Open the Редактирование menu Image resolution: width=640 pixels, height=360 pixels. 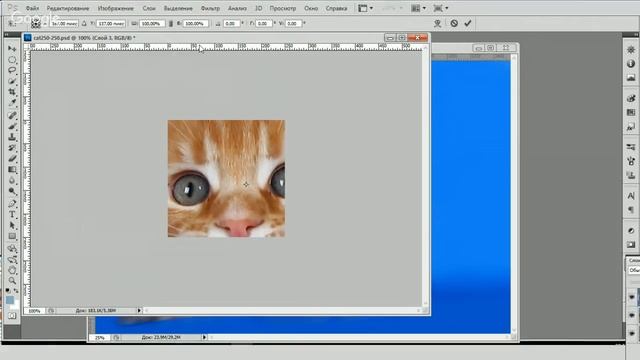[68, 8]
